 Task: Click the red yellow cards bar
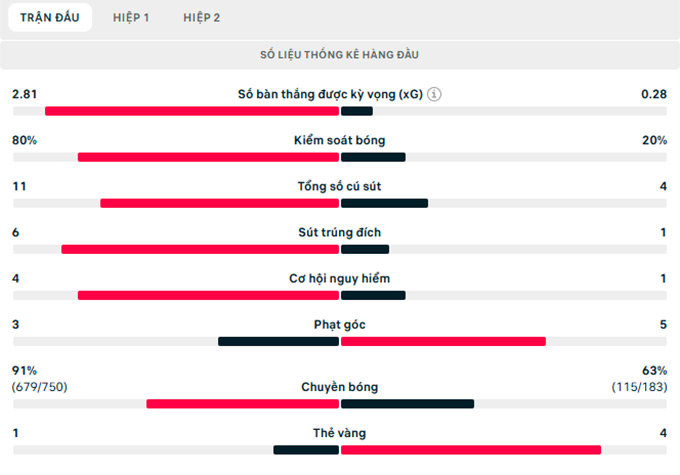point(471,450)
